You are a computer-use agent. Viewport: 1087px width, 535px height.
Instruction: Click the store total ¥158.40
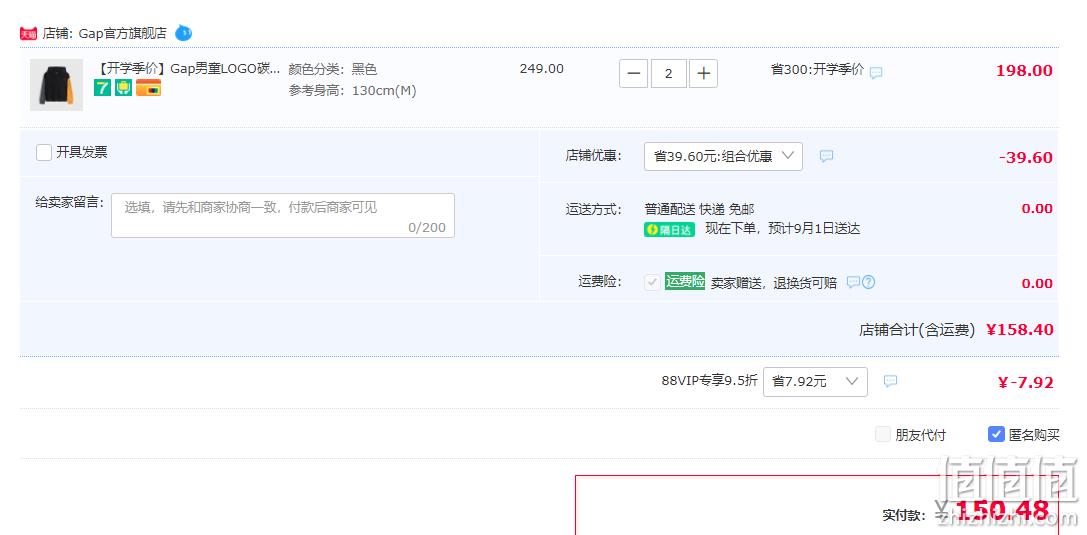pyautogui.click(x=1020, y=330)
